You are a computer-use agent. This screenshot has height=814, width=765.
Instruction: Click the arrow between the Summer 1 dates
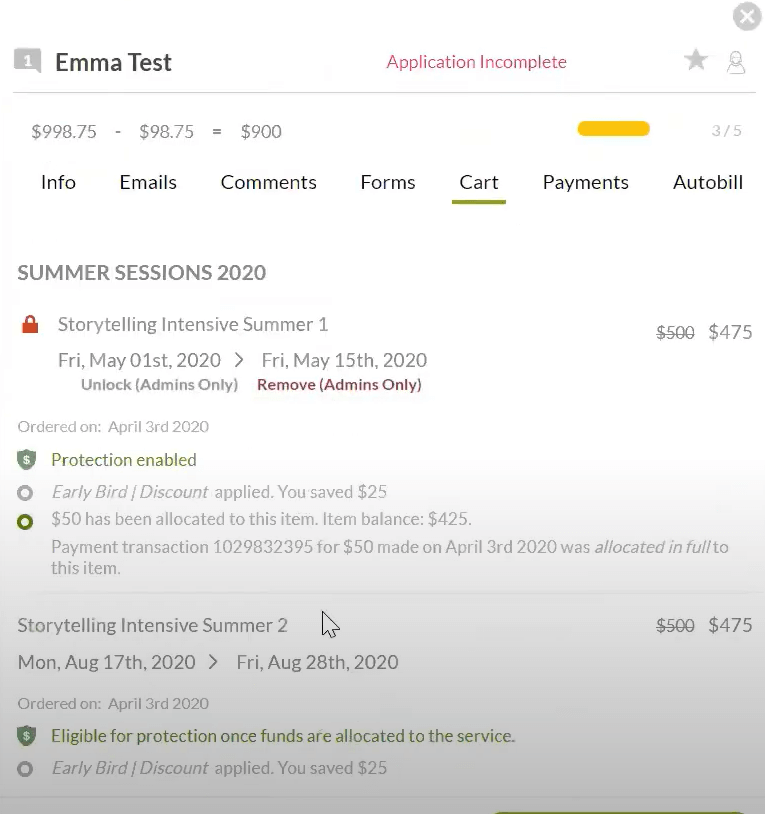[239, 360]
